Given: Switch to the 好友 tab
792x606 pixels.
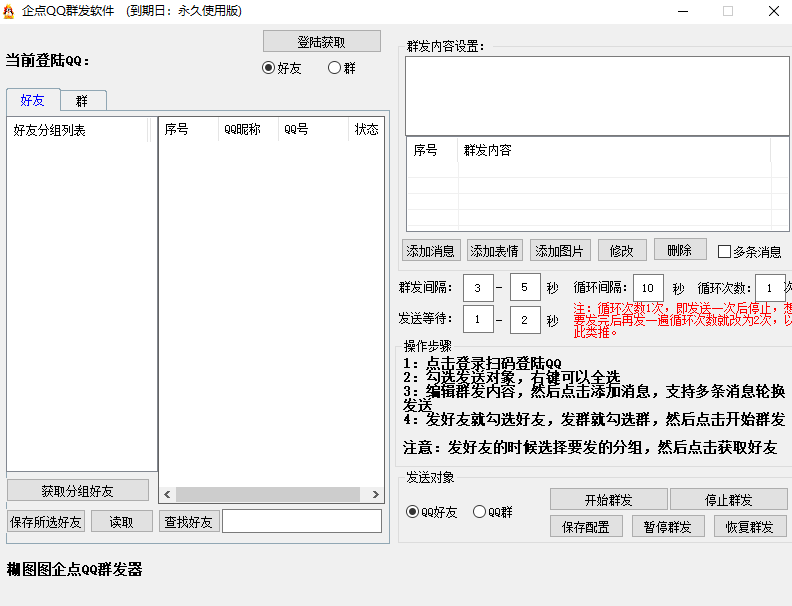Looking at the screenshot, I should click(33, 100).
